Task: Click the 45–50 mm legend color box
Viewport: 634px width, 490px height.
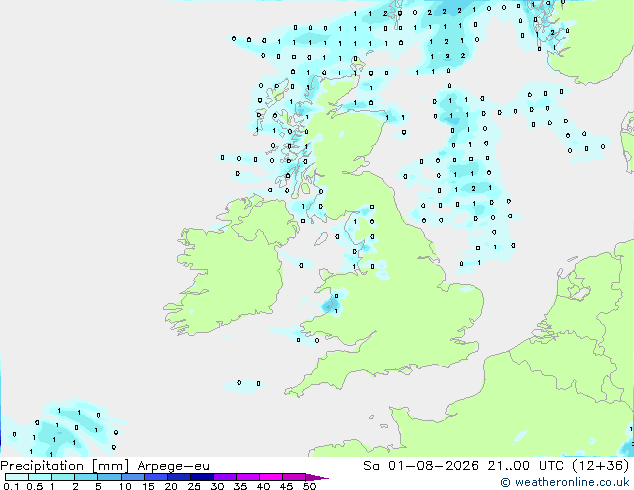Action: (294, 477)
